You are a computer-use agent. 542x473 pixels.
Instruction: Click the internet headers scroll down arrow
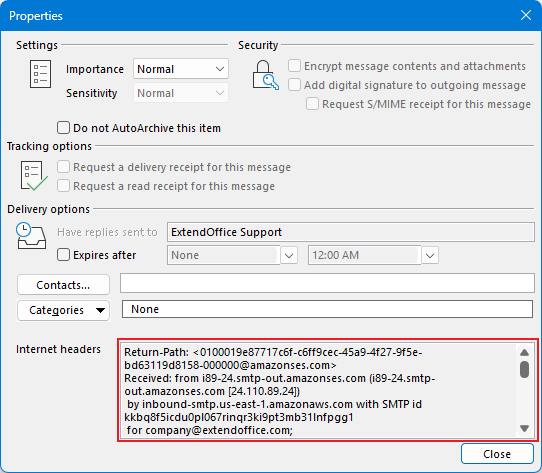click(x=524, y=428)
